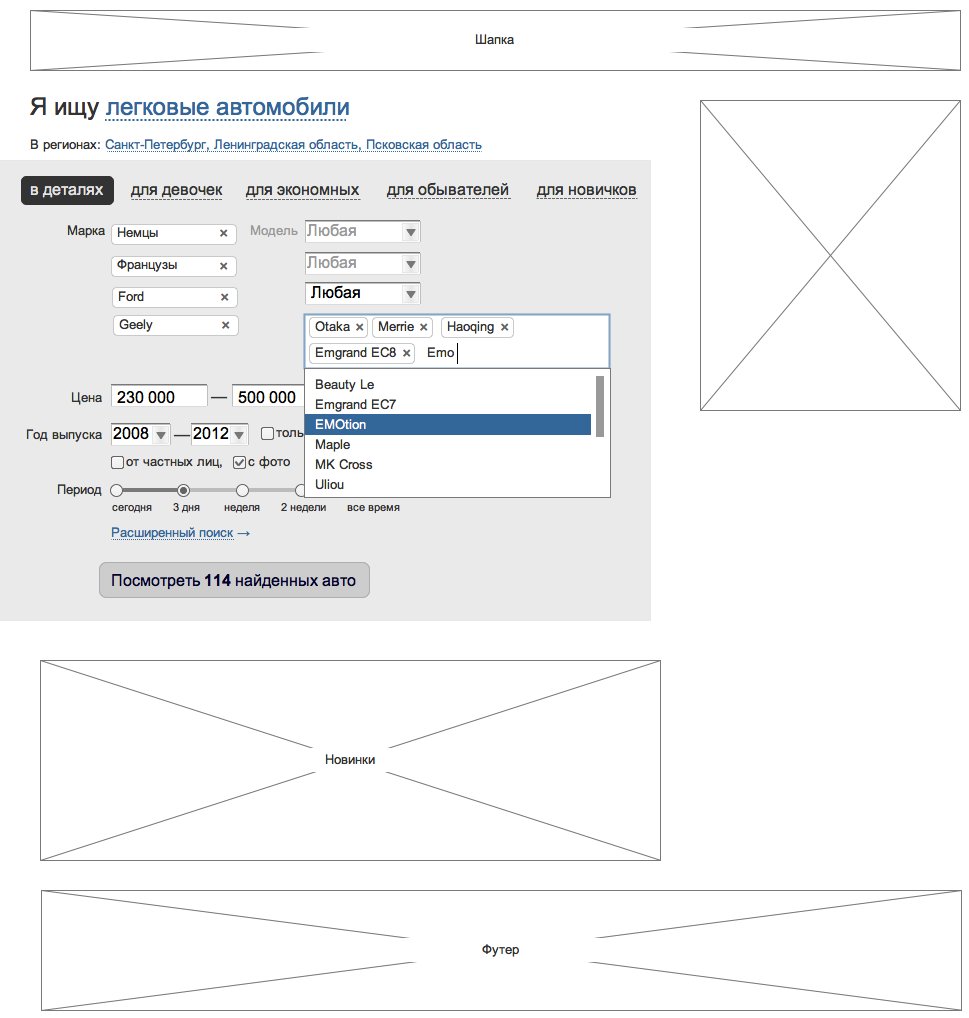Open the ending year 2012 dropdown
Screen dimensions: 969x1018
[x=239, y=434]
